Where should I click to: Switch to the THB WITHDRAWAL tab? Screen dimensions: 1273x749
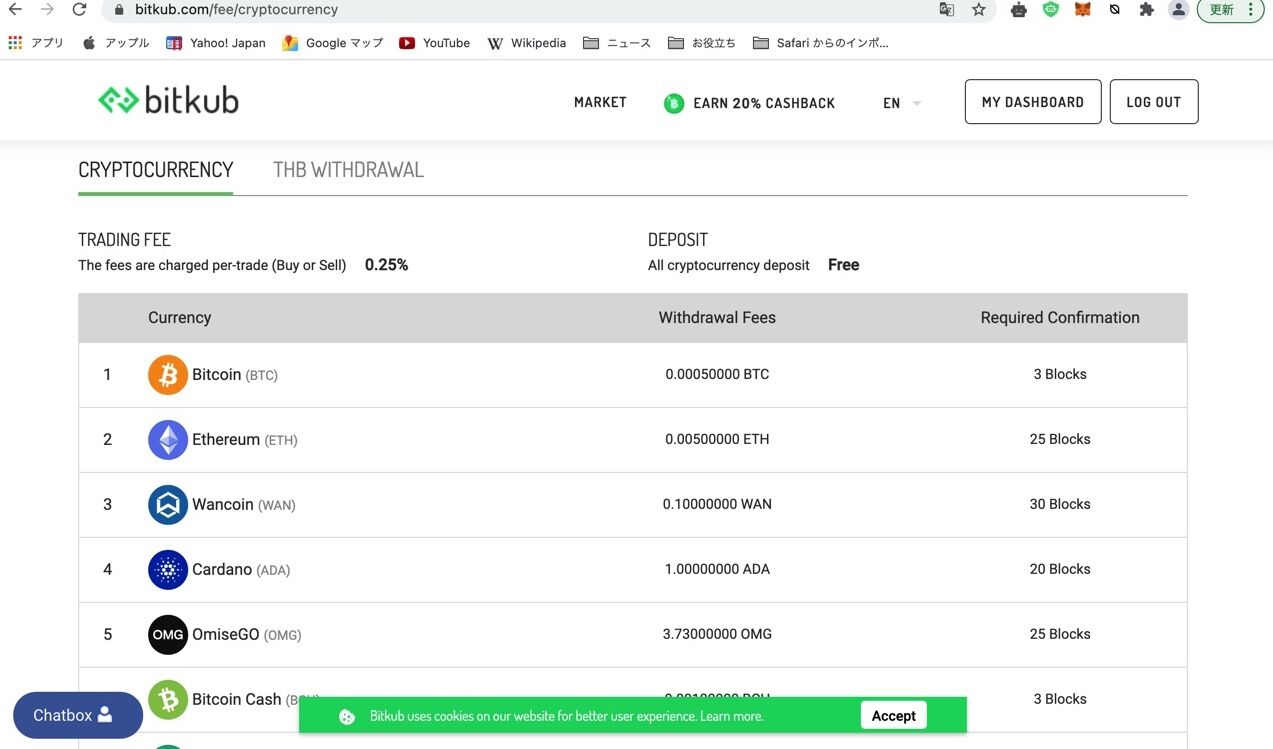[348, 169]
